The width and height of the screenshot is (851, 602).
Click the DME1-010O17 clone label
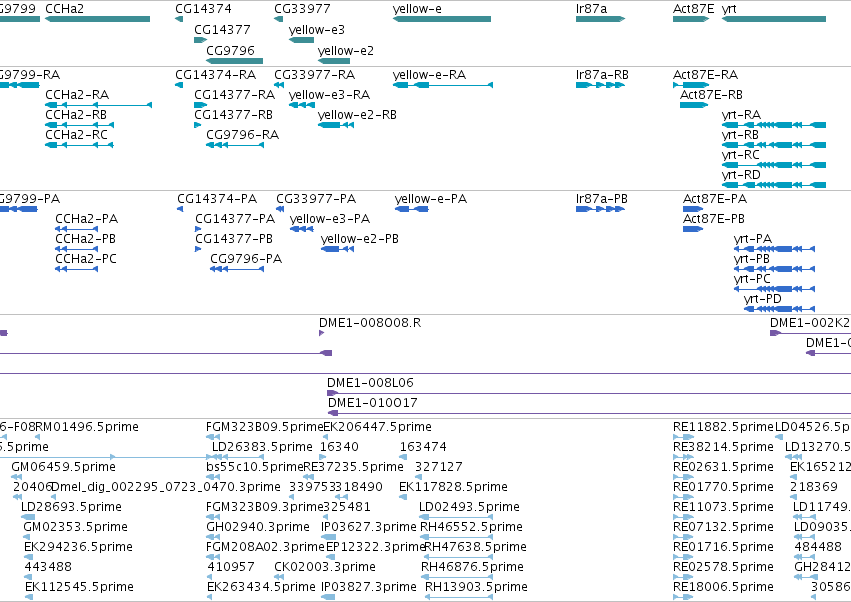point(373,403)
